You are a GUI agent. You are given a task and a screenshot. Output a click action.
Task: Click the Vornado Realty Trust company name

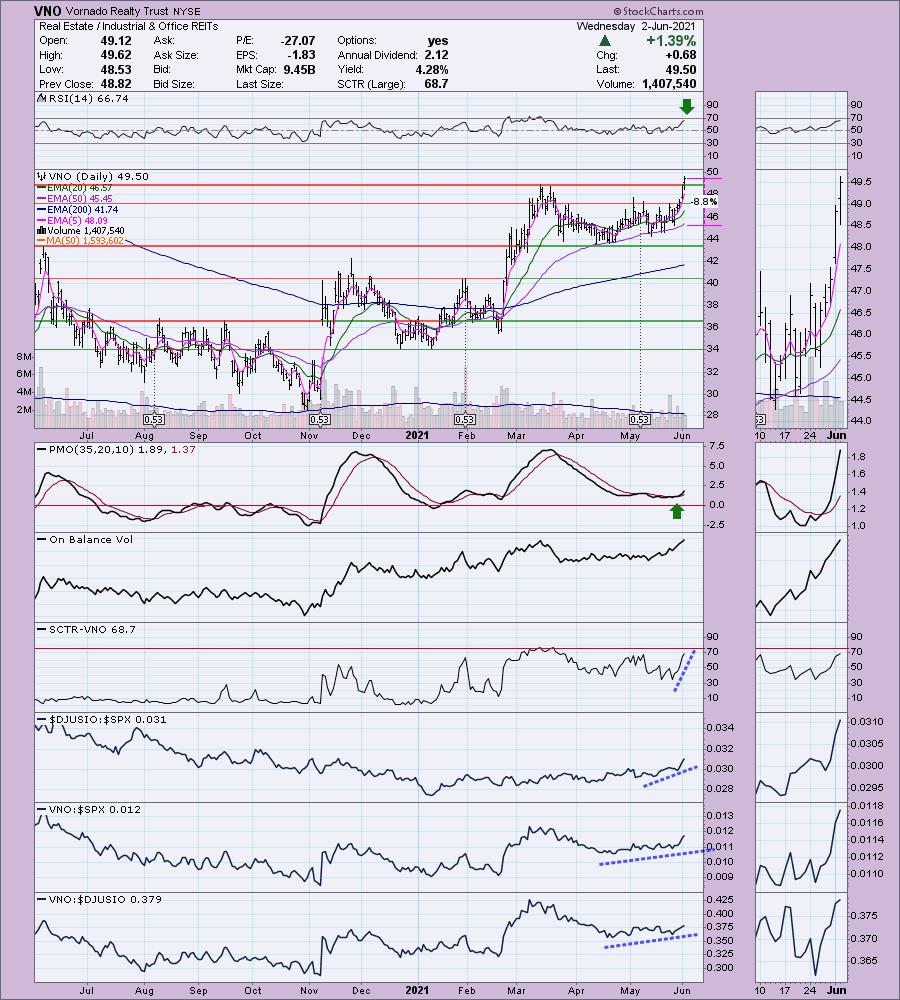[117, 11]
